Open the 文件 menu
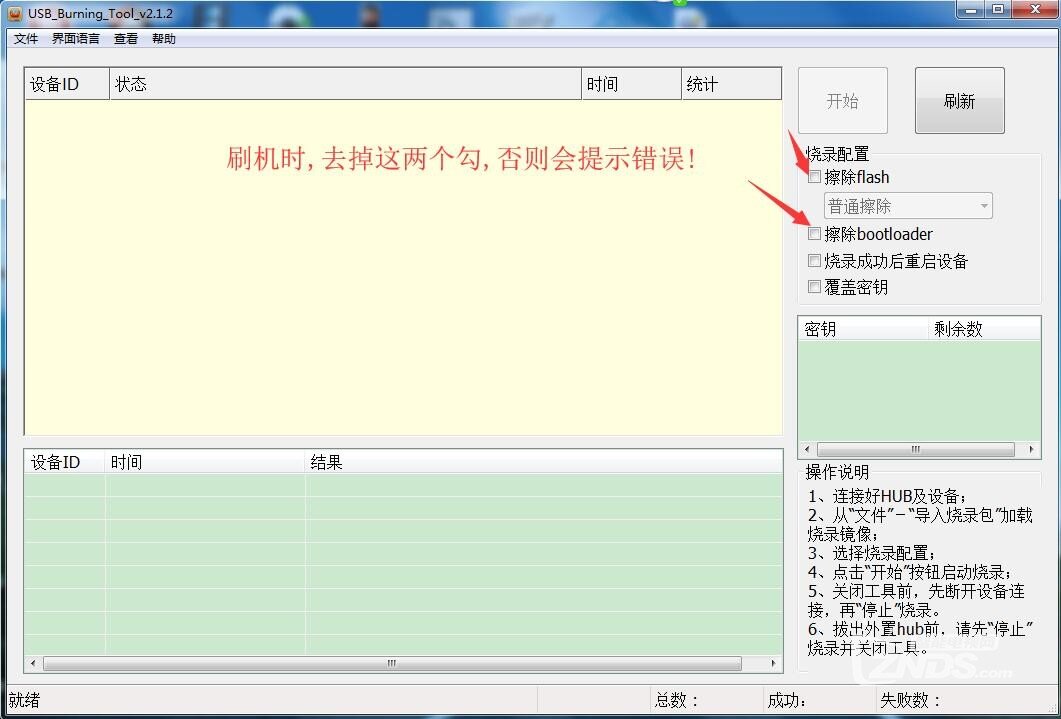1061x719 pixels. 26,38
